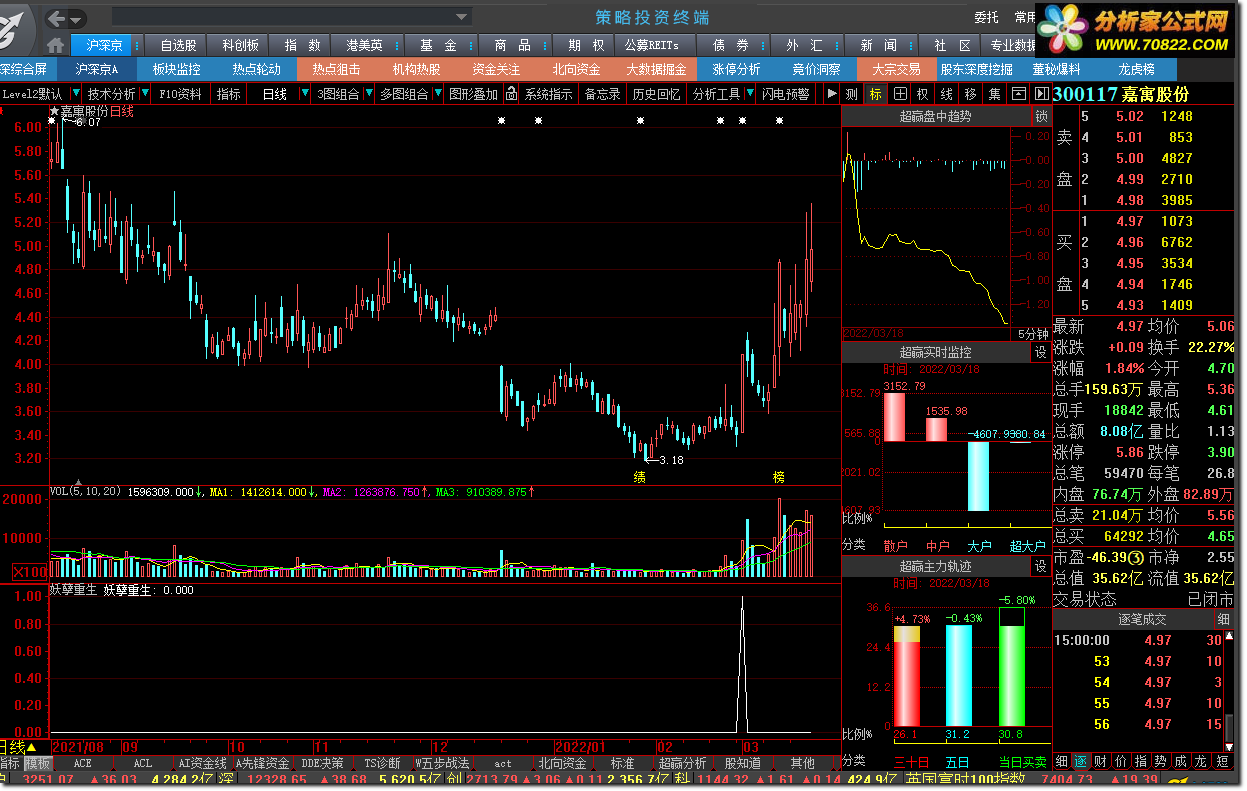Click the 财 finance tab icon
This screenshot has width=1247, height=791.
point(1100,762)
